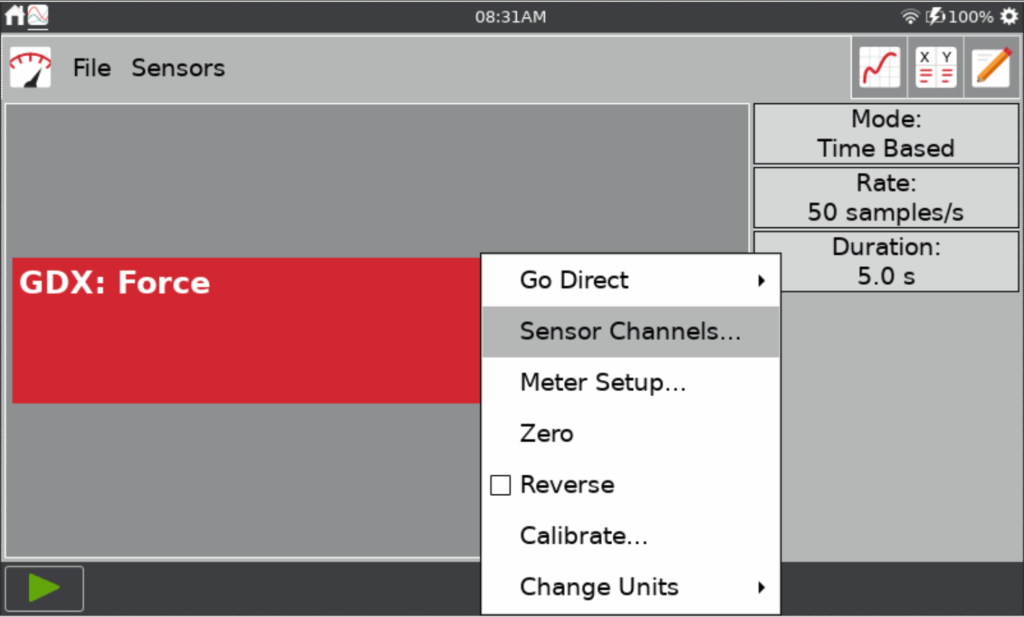Tap the 08:31AM clock
Viewport: 1024px width, 617px height.
click(511, 16)
